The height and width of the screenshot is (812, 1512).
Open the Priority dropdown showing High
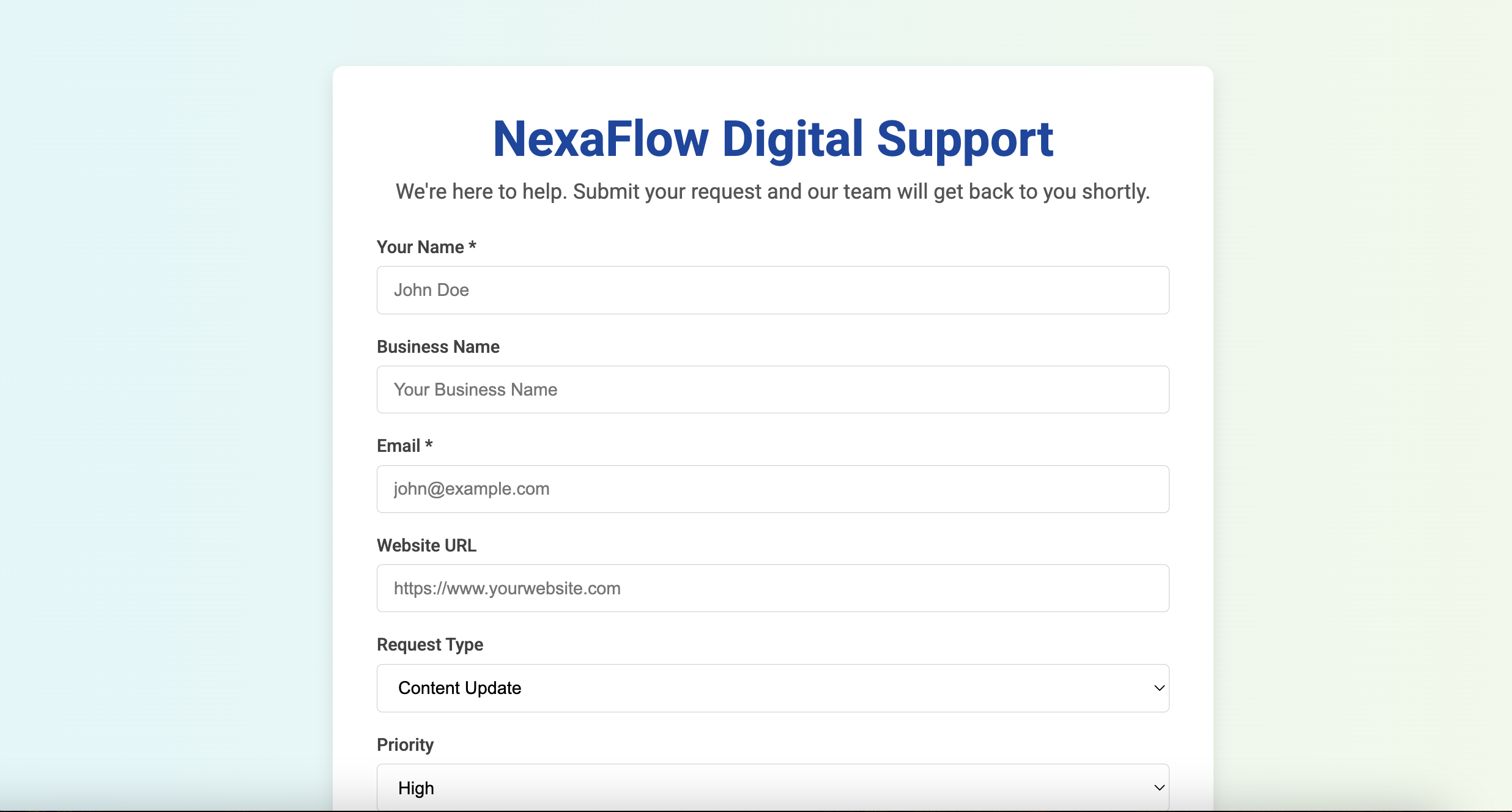click(x=773, y=788)
